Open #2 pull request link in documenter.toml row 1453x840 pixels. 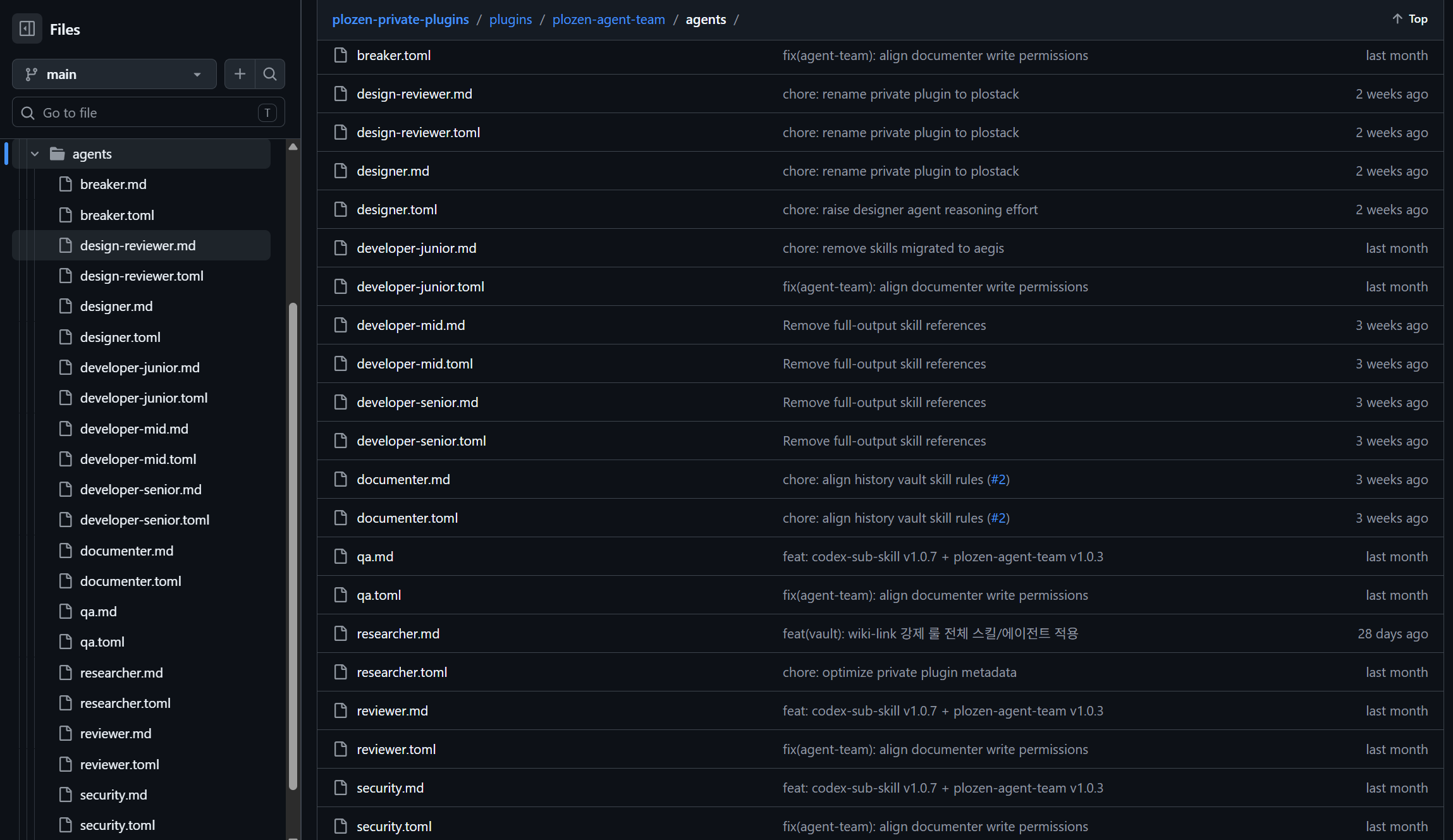(x=998, y=518)
